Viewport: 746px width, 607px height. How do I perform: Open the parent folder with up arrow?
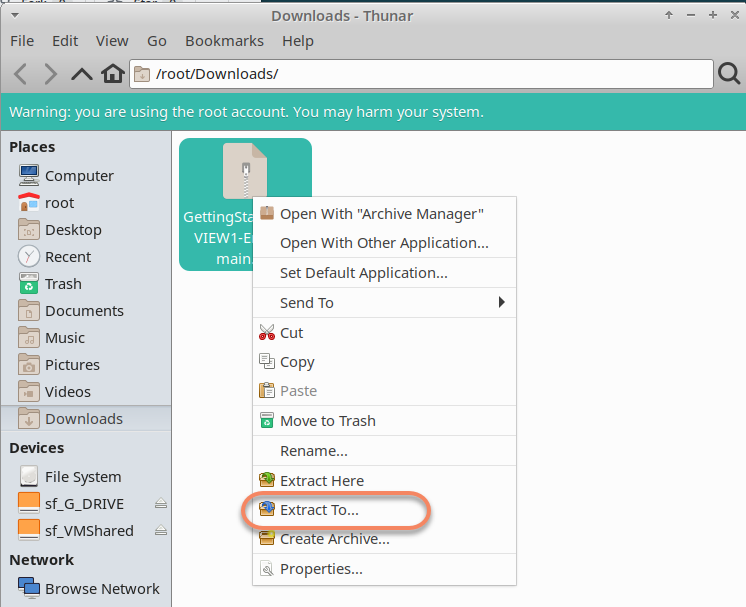pos(82,74)
